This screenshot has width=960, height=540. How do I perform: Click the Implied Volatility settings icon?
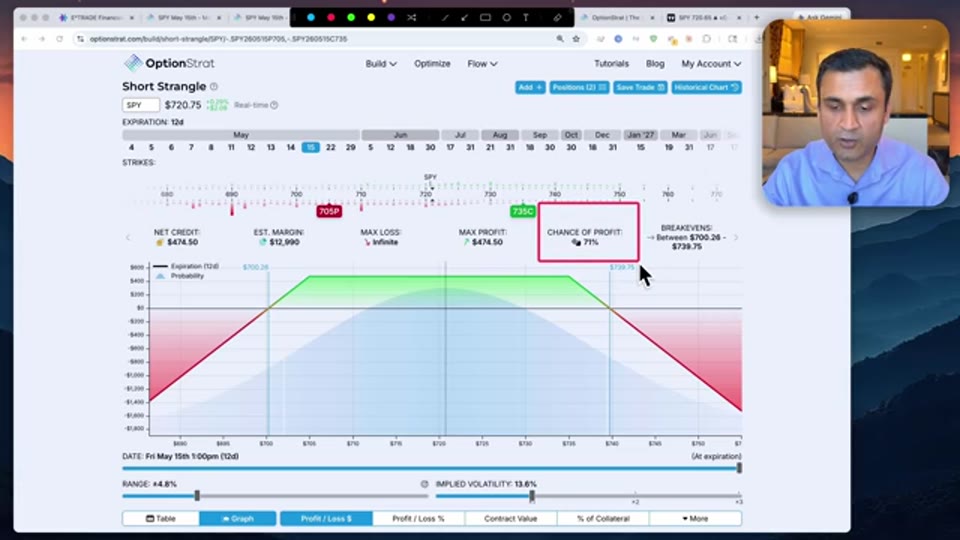click(x=424, y=484)
